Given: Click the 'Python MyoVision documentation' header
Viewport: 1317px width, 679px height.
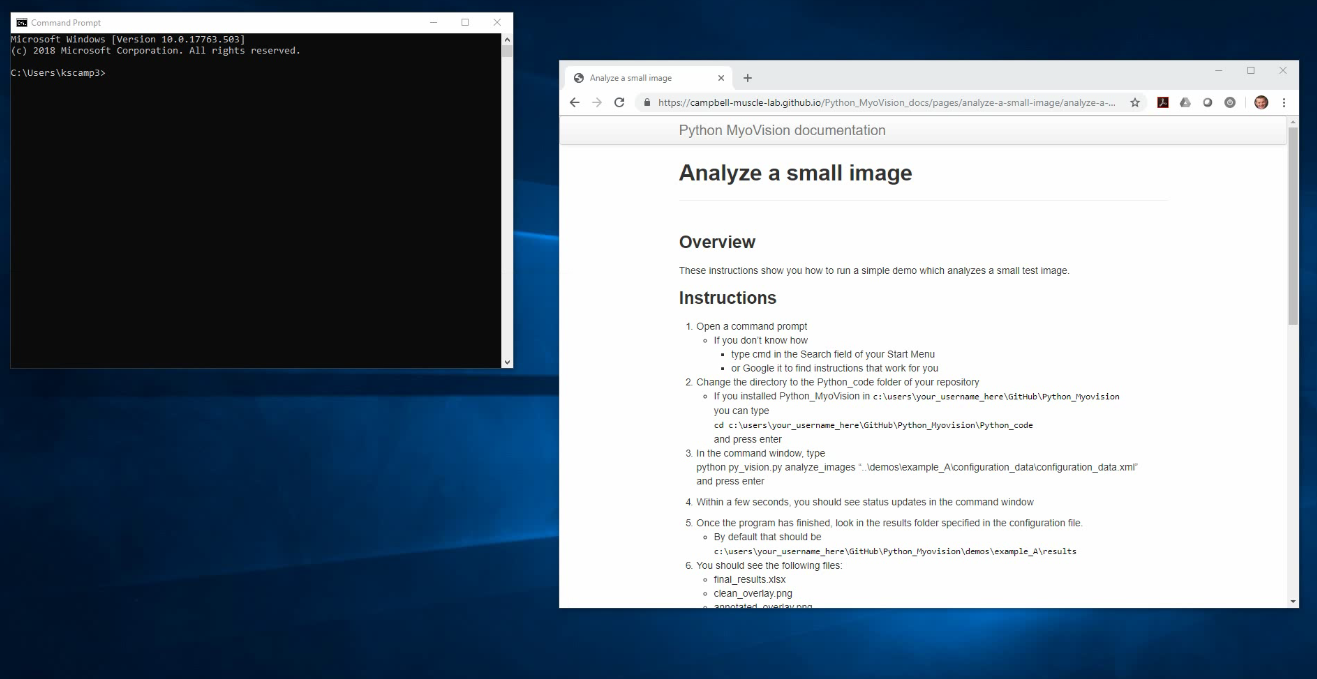Looking at the screenshot, I should pos(782,130).
